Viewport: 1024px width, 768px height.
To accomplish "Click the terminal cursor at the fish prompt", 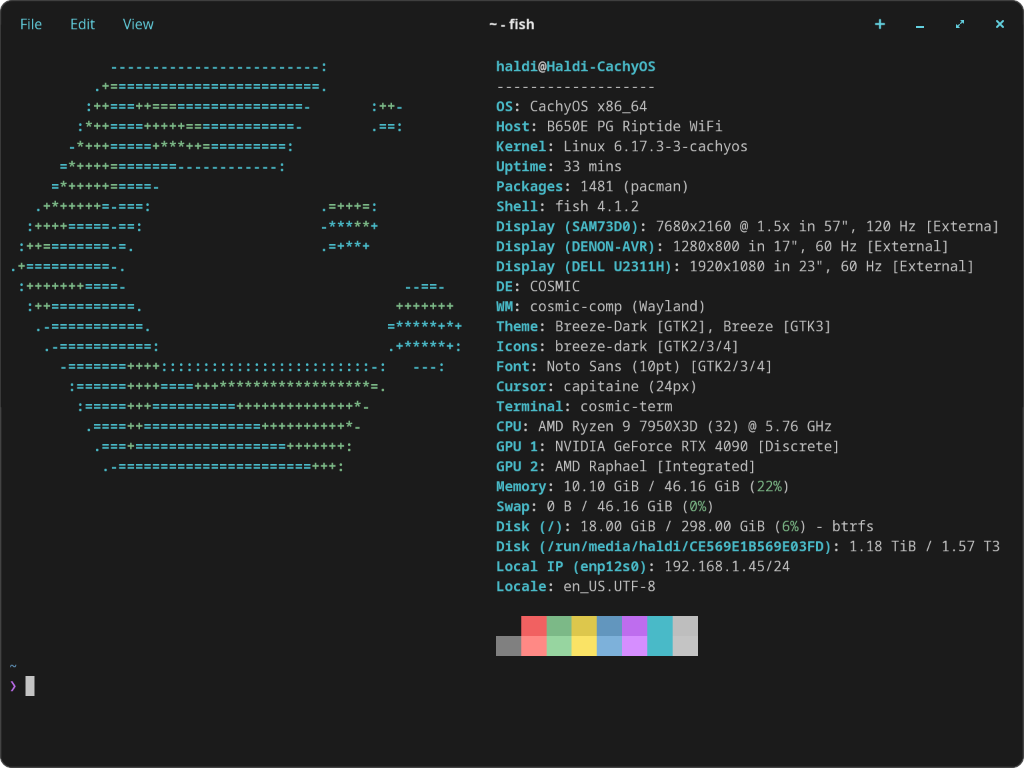I will (x=30, y=686).
